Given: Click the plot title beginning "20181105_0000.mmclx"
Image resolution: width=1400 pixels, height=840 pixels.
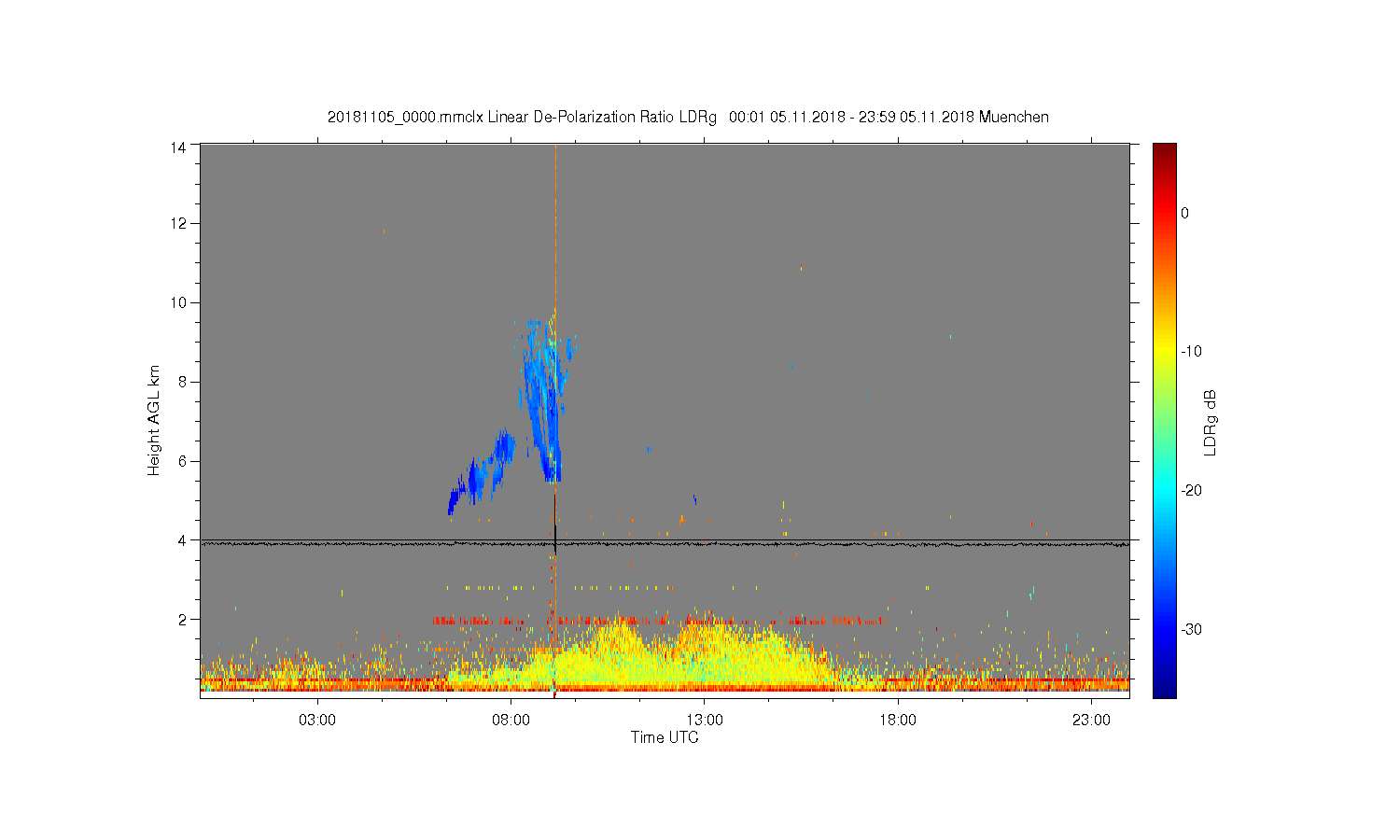Looking at the screenshot, I should tap(688, 118).
